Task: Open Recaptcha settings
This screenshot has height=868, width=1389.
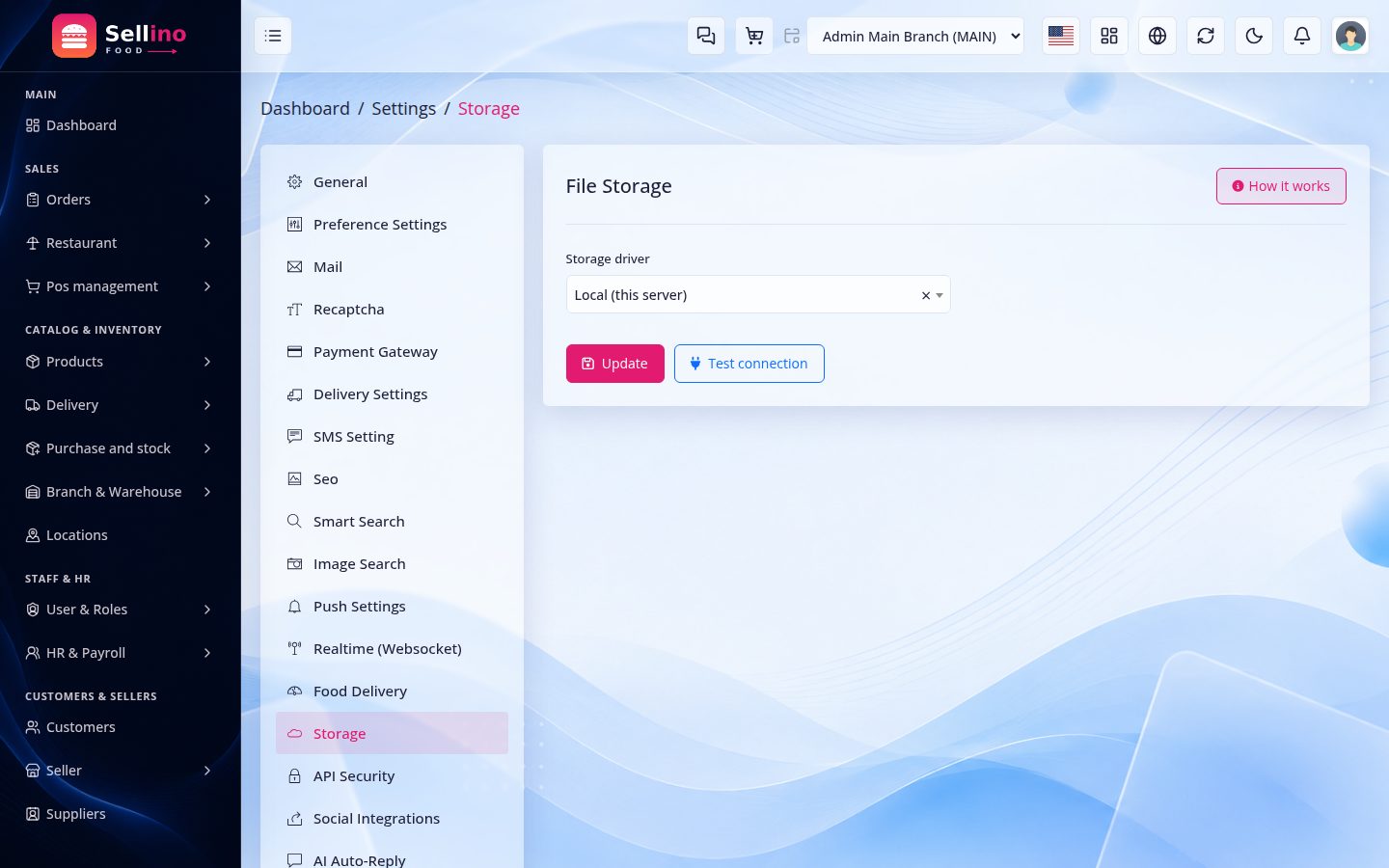Action: coord(392,309)
